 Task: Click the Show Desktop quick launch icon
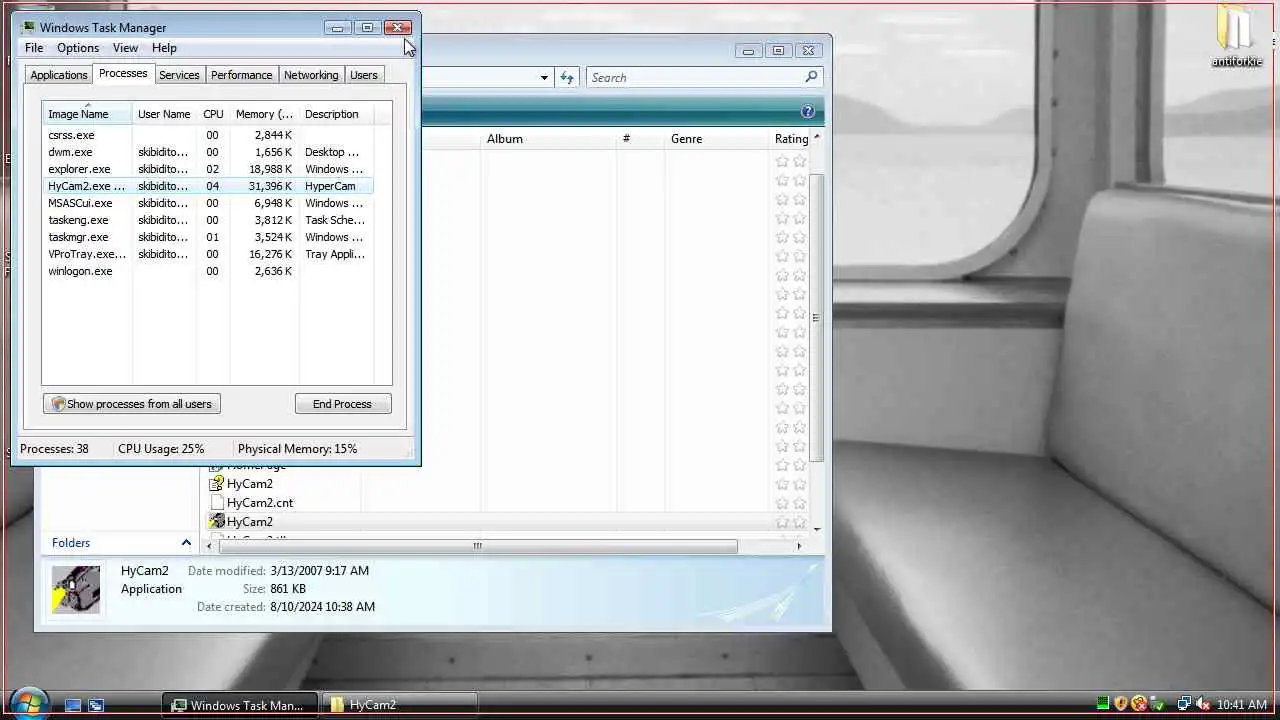pos(73,705)
